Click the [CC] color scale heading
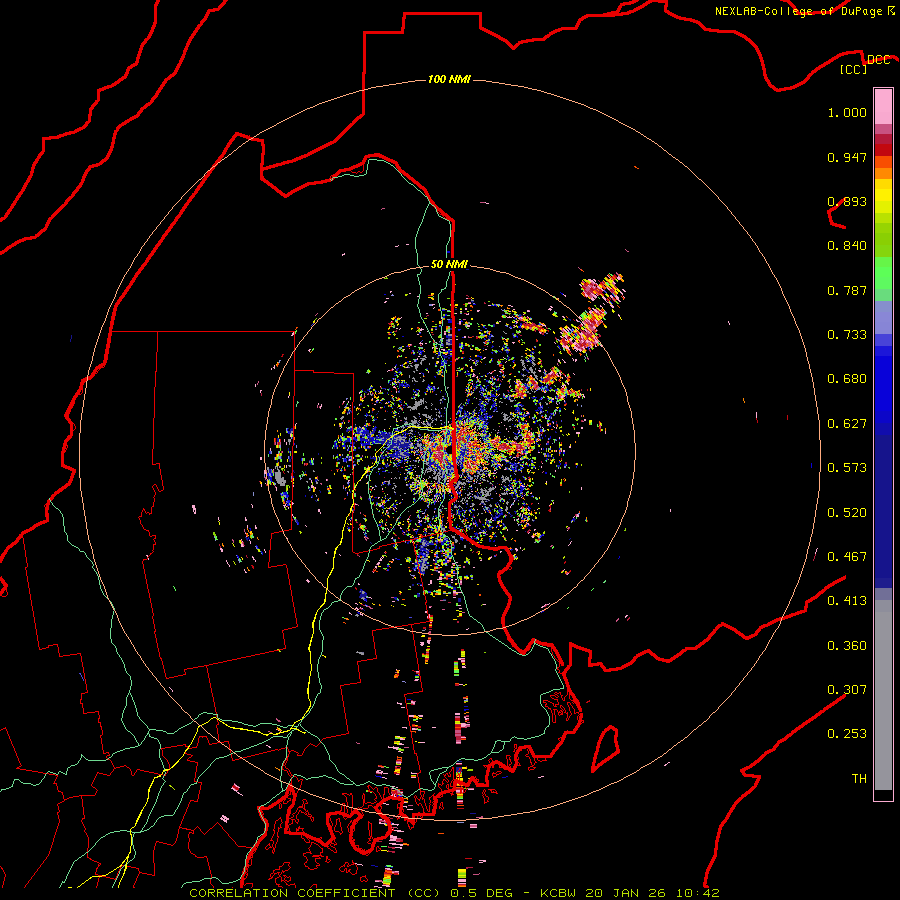 pos(854,69)
